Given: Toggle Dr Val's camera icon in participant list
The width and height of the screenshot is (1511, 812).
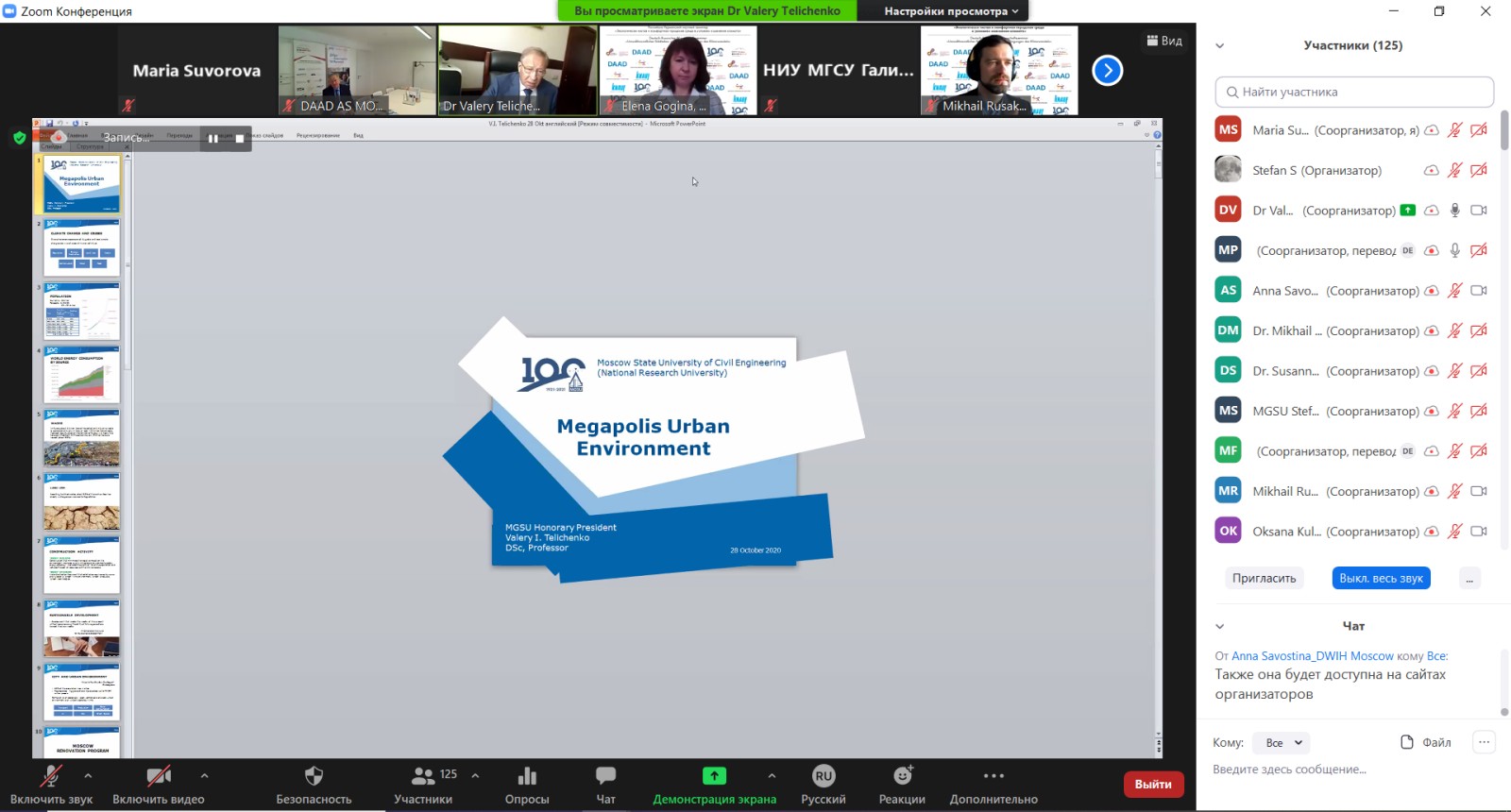Looking at the screenshot, I should (1479, 211).
